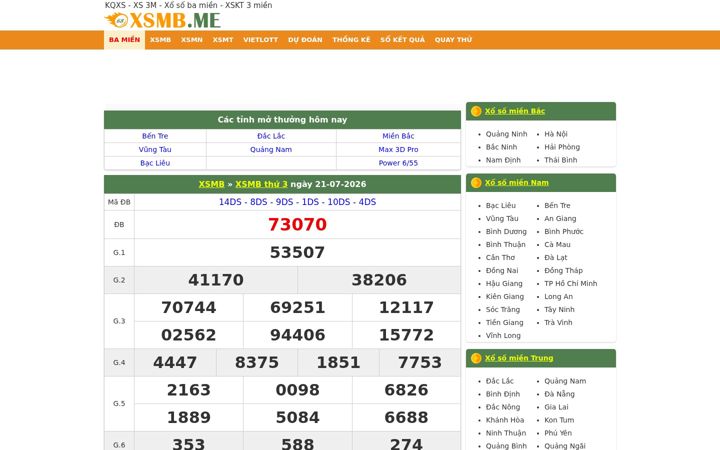Click the coin icon beside Xổ số miền Trung

(x=476, y=358)
